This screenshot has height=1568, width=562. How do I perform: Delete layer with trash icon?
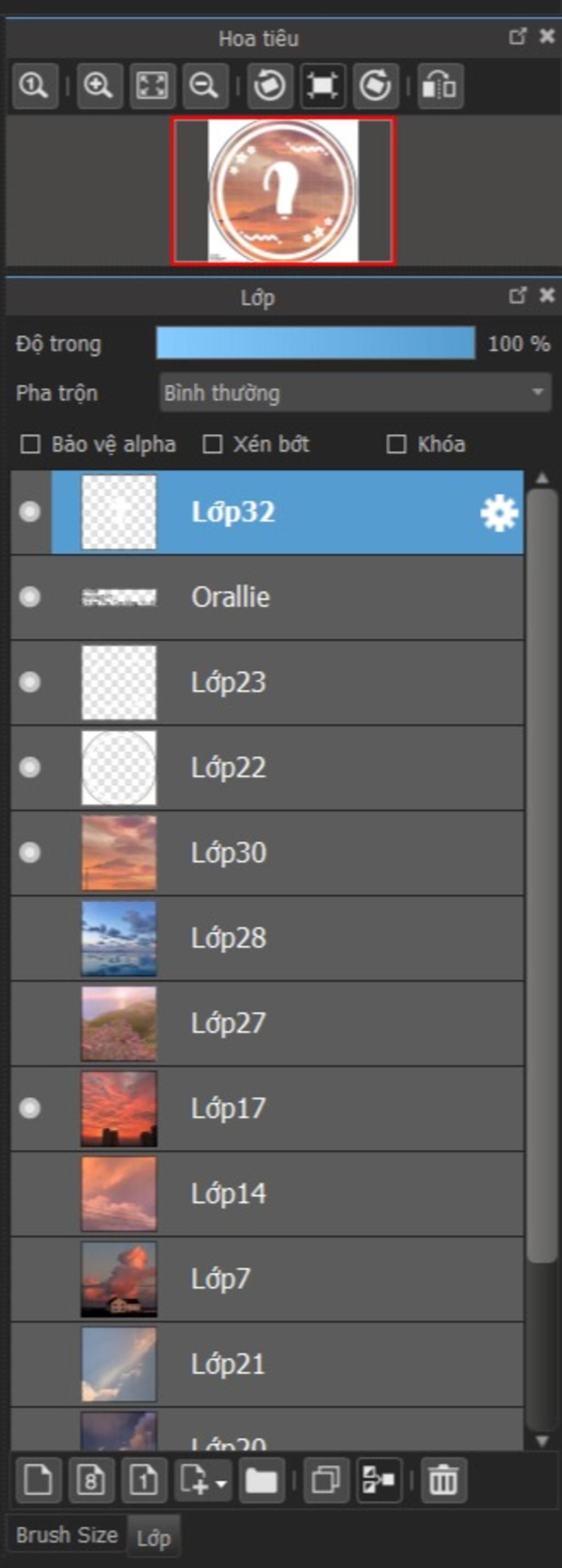[x=443, y=1480]
